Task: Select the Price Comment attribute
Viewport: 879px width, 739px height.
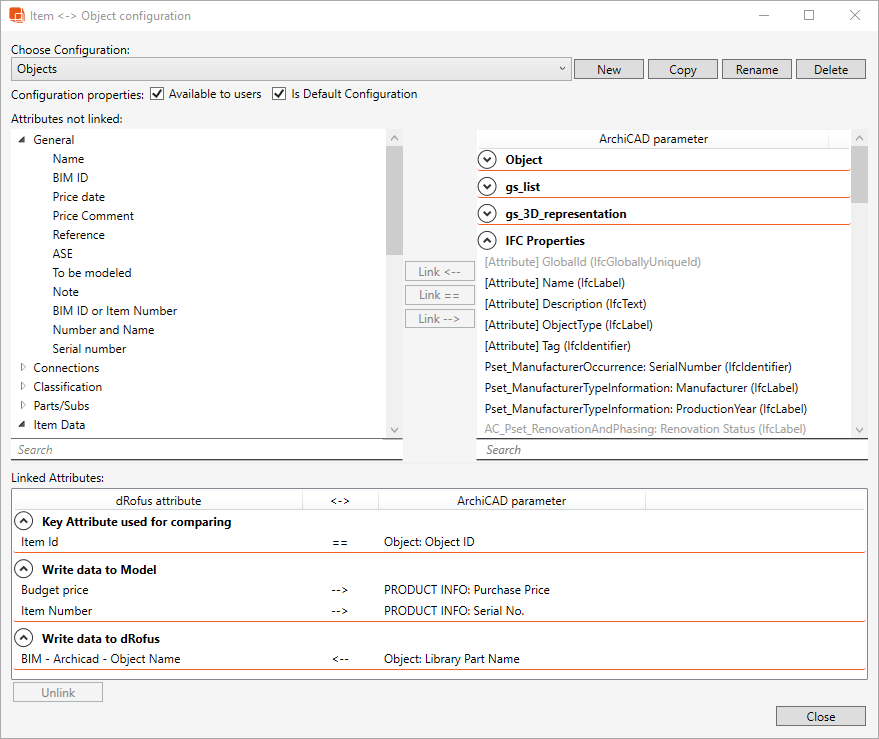Action: (93, 216)
